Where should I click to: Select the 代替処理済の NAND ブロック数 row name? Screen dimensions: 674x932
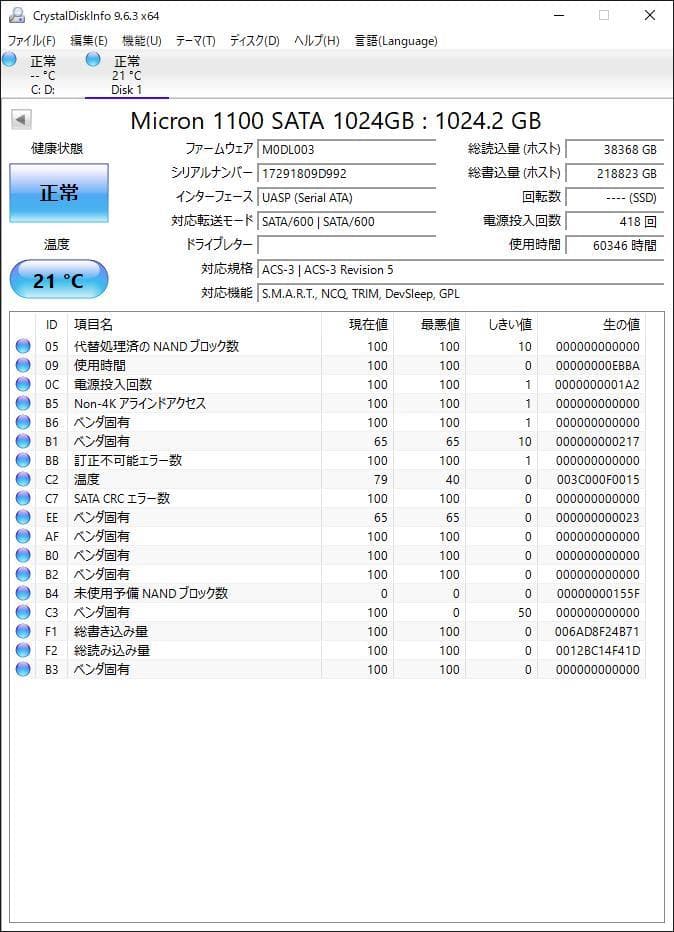pyautogui.click(x=156, y=346)
